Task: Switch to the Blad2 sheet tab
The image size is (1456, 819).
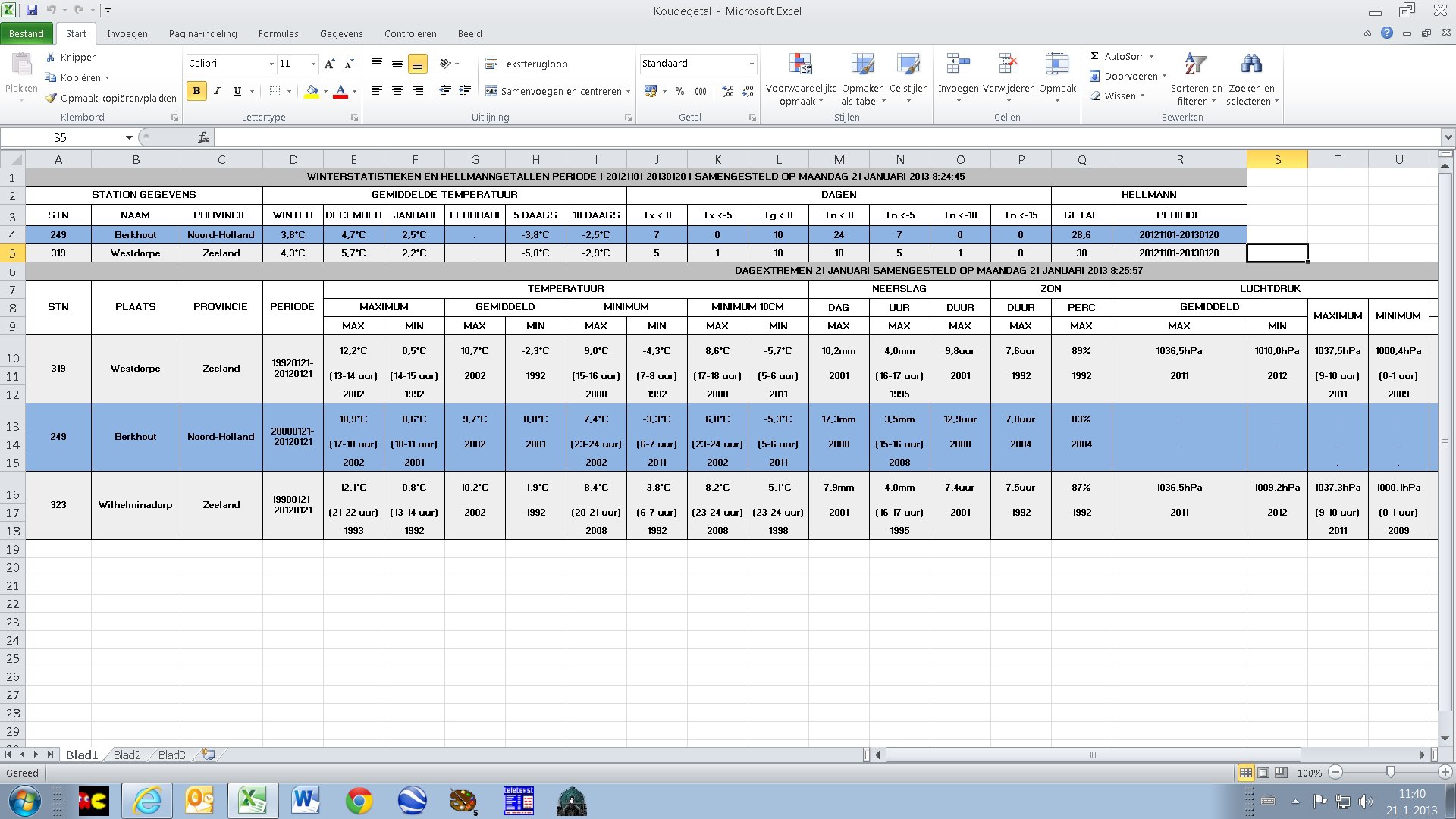Action: pos(127,755)
